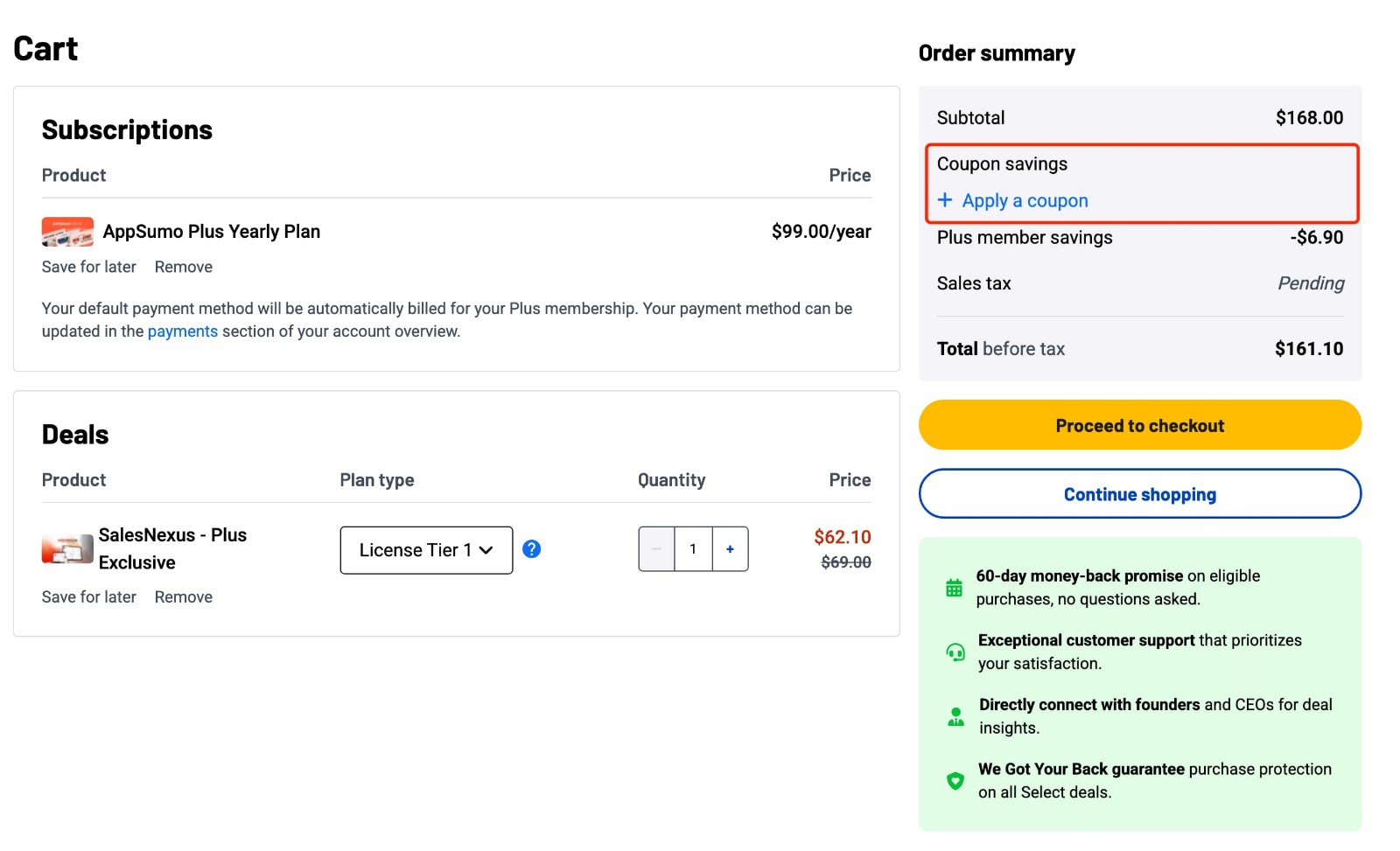Screen dimensions: 1400x851
Task: Save SalesNexus for later
Action: [88, 596]
